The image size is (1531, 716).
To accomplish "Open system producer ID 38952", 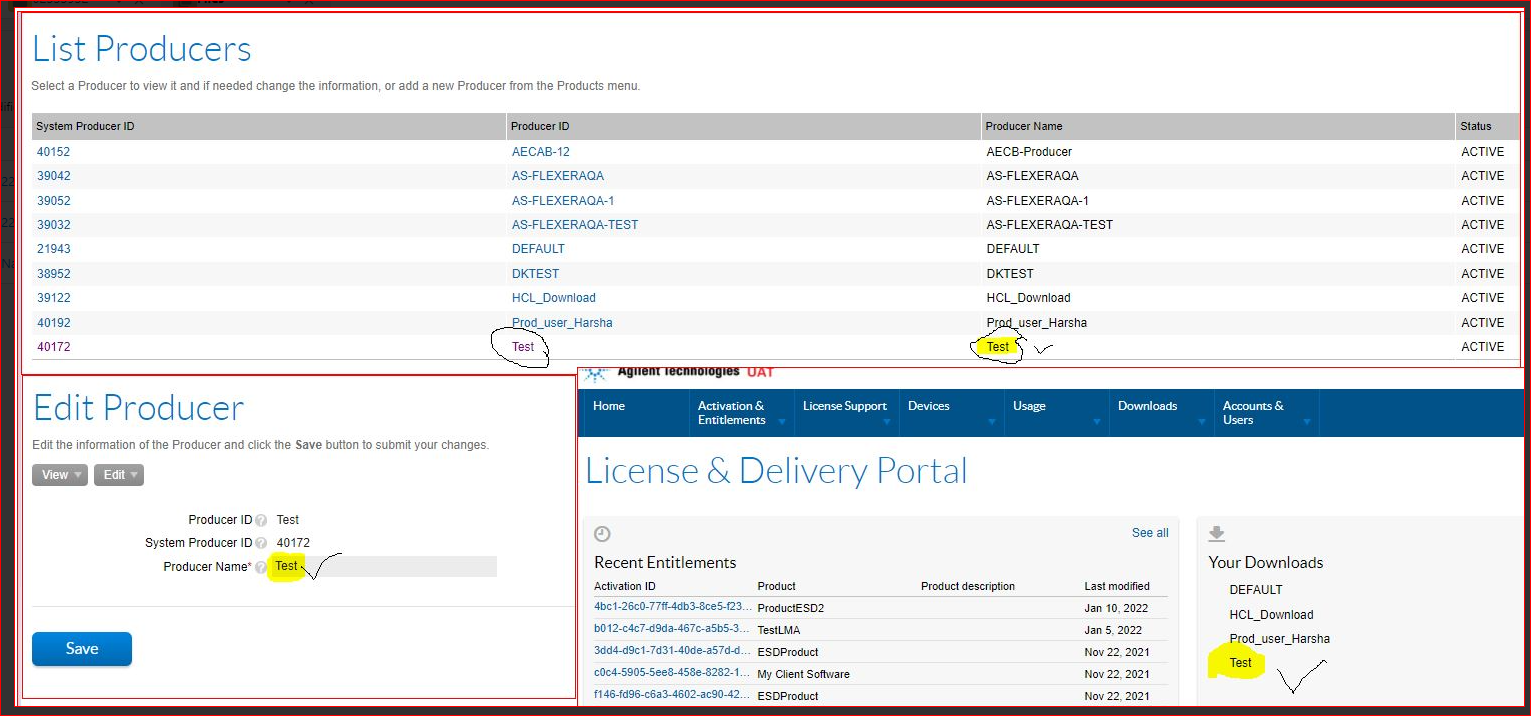I will tap(54, 274).
